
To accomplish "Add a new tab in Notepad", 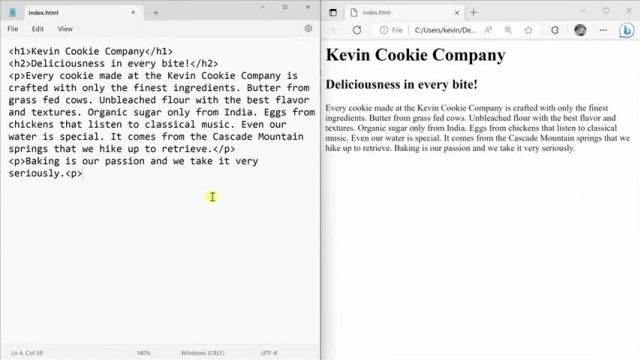I will click(x=156, y=13).
